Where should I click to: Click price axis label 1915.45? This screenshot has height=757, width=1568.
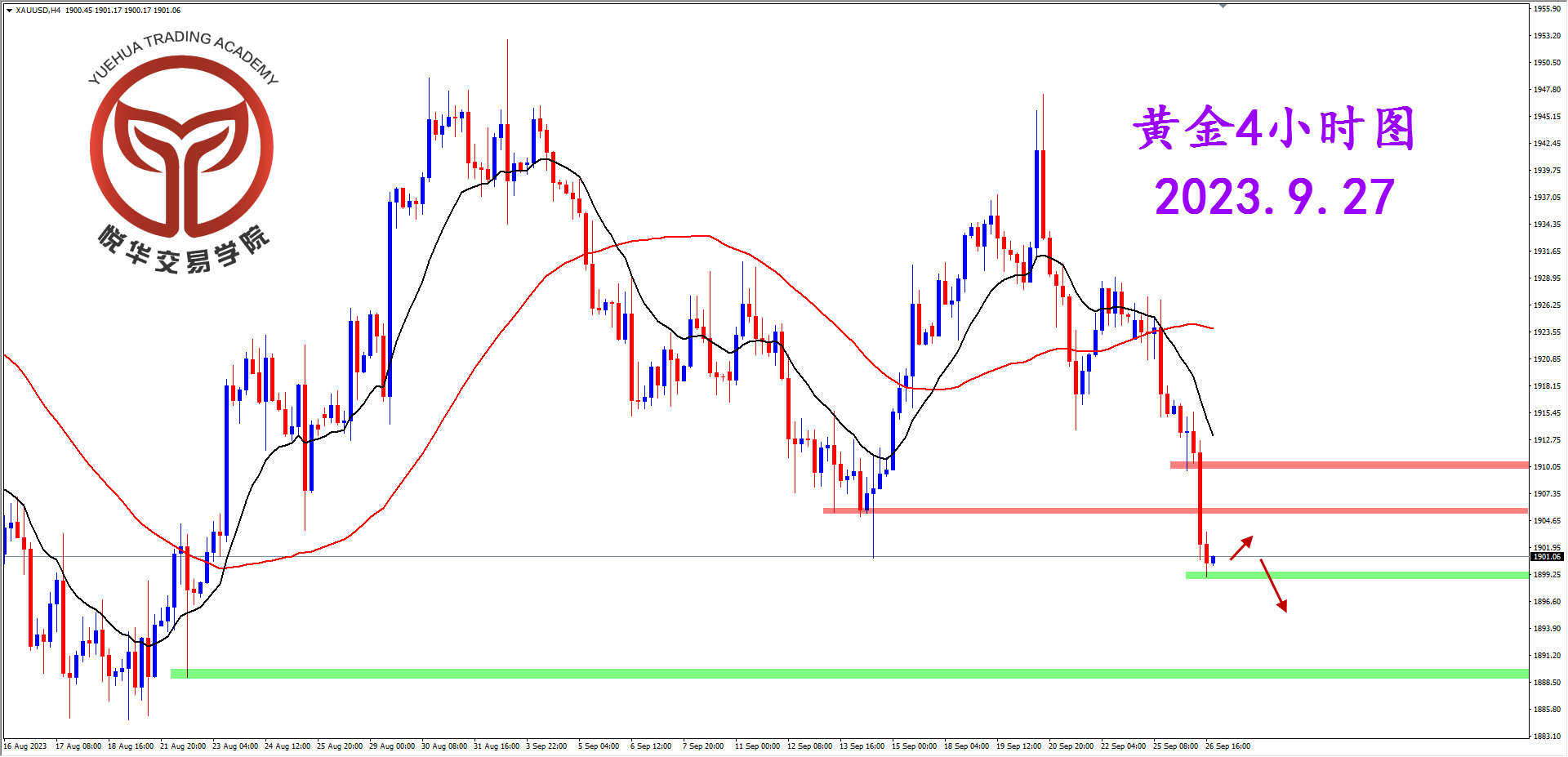(x=1547, y=413)
